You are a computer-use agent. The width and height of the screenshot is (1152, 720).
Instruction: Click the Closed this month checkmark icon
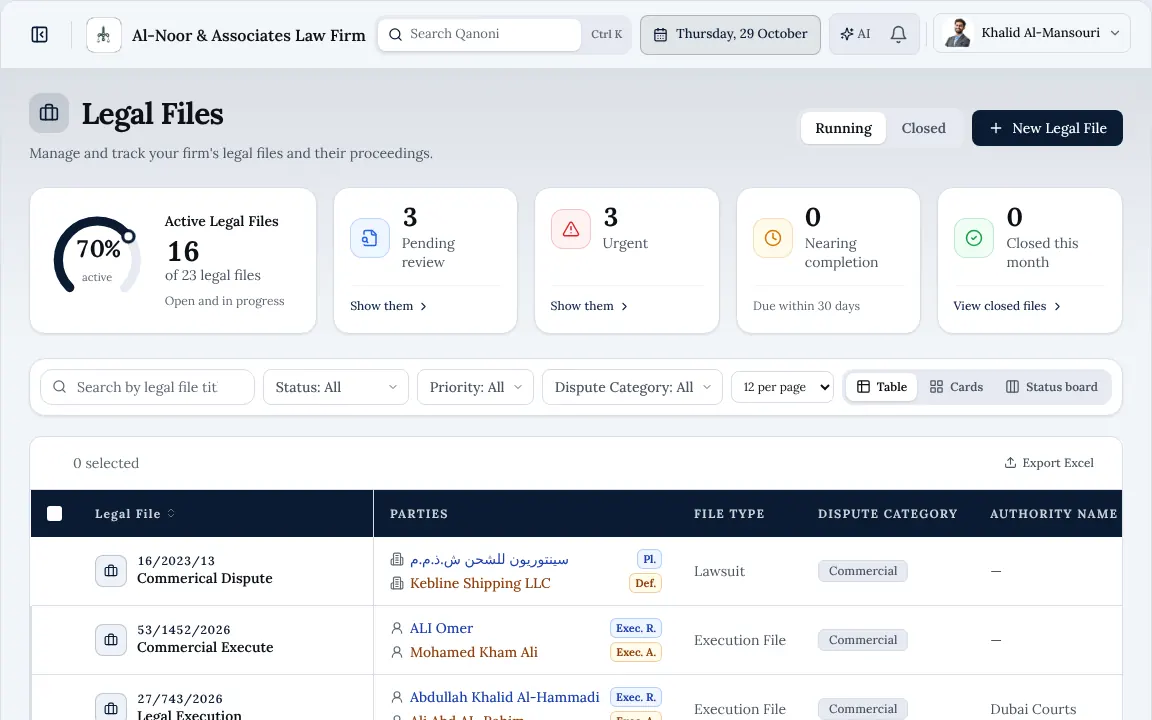973,238
